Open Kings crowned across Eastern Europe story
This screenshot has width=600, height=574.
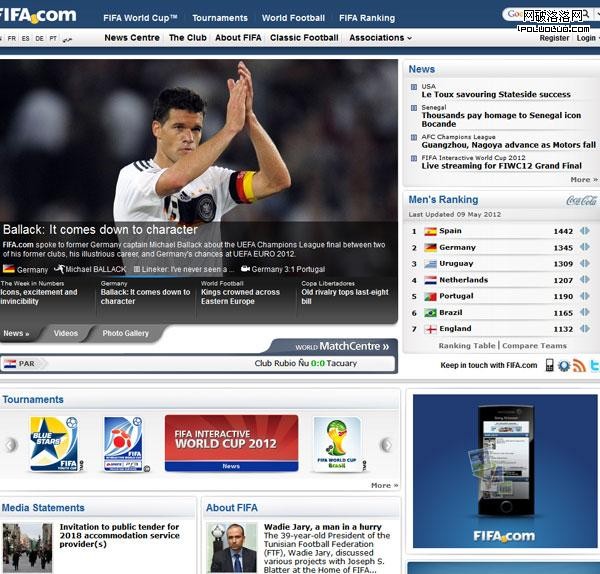(x=240, y=297)
